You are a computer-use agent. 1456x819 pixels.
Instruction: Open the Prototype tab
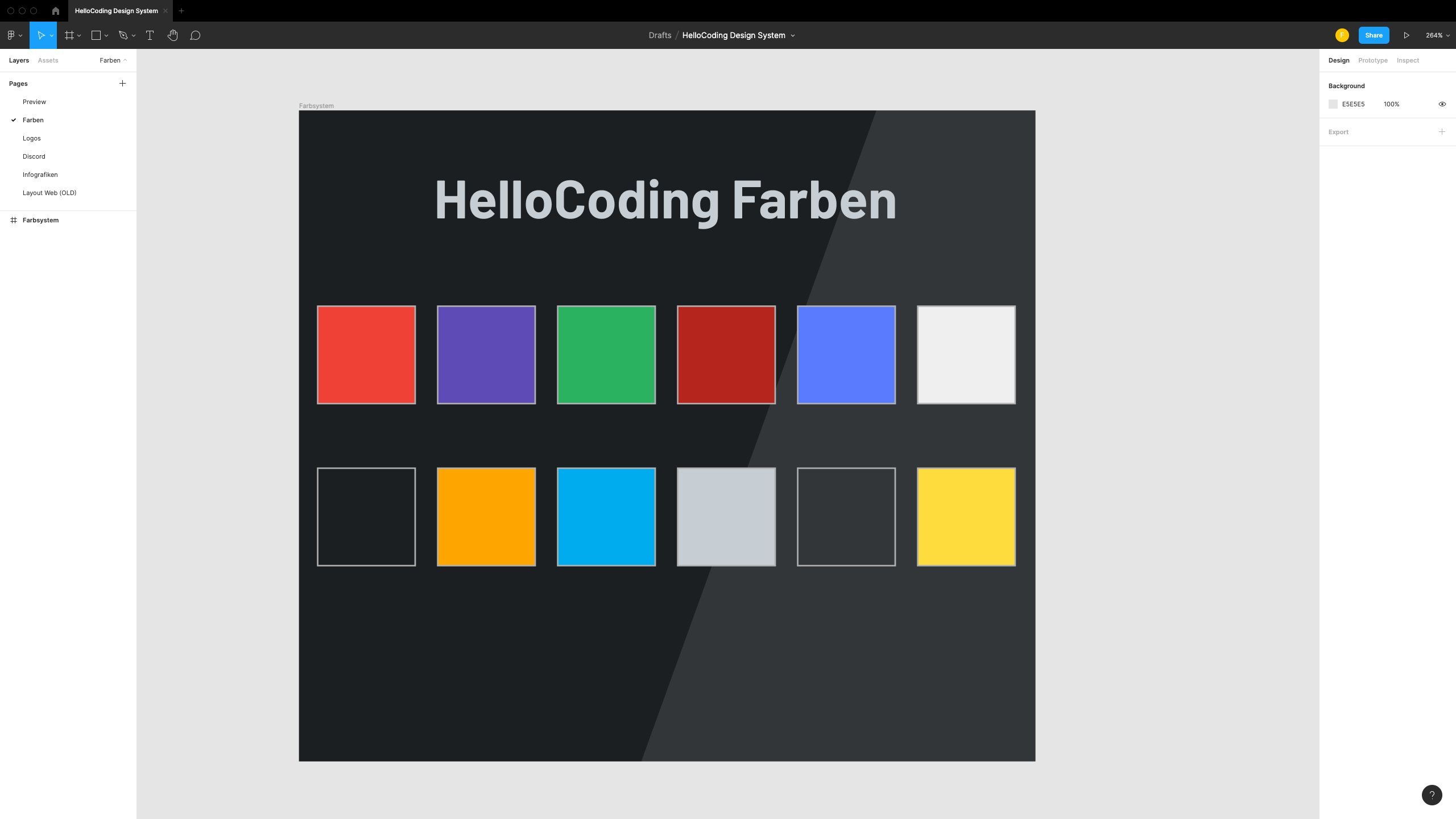coord(1373,60)
